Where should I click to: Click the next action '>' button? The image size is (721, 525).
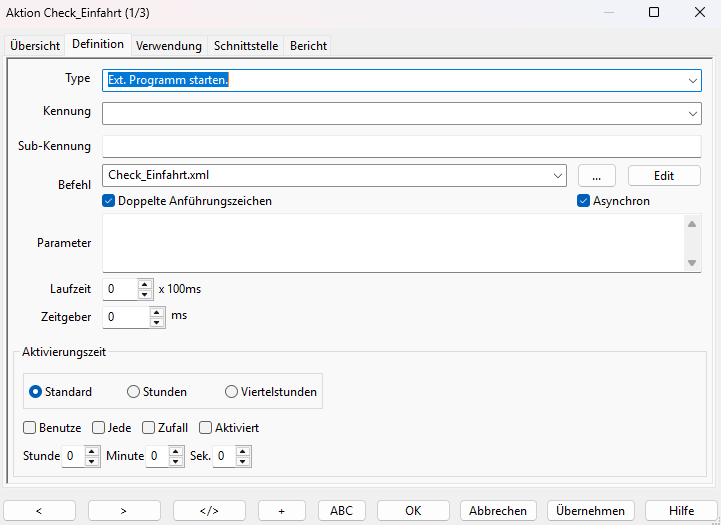[x=124, y=510]
